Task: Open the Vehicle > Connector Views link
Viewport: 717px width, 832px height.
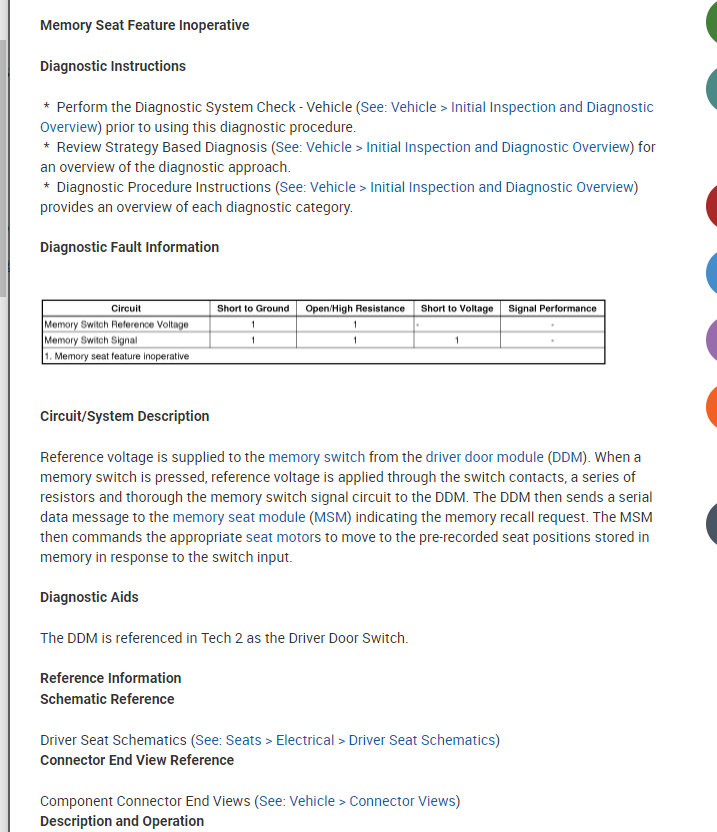Action: 358,801
